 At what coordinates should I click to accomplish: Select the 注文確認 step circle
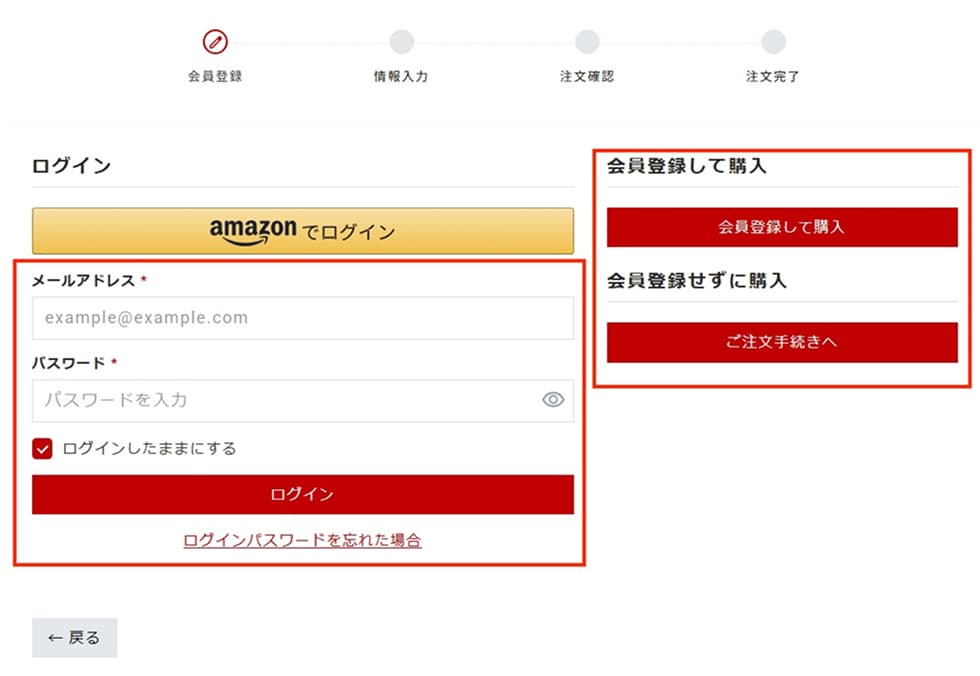(x=587, y=42)
